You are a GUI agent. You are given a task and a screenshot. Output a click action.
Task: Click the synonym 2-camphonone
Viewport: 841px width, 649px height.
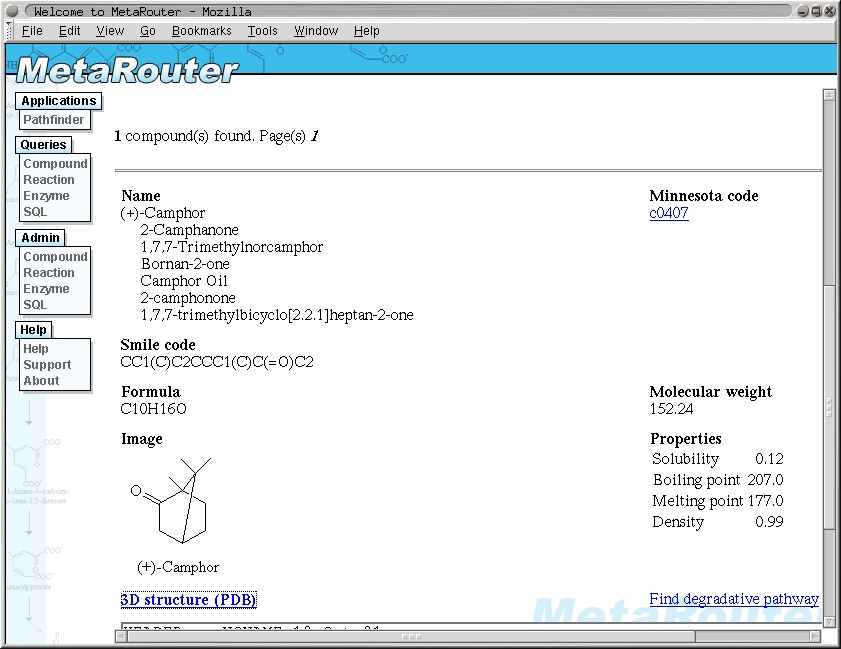pyautogui.click(x=188, y=298)
